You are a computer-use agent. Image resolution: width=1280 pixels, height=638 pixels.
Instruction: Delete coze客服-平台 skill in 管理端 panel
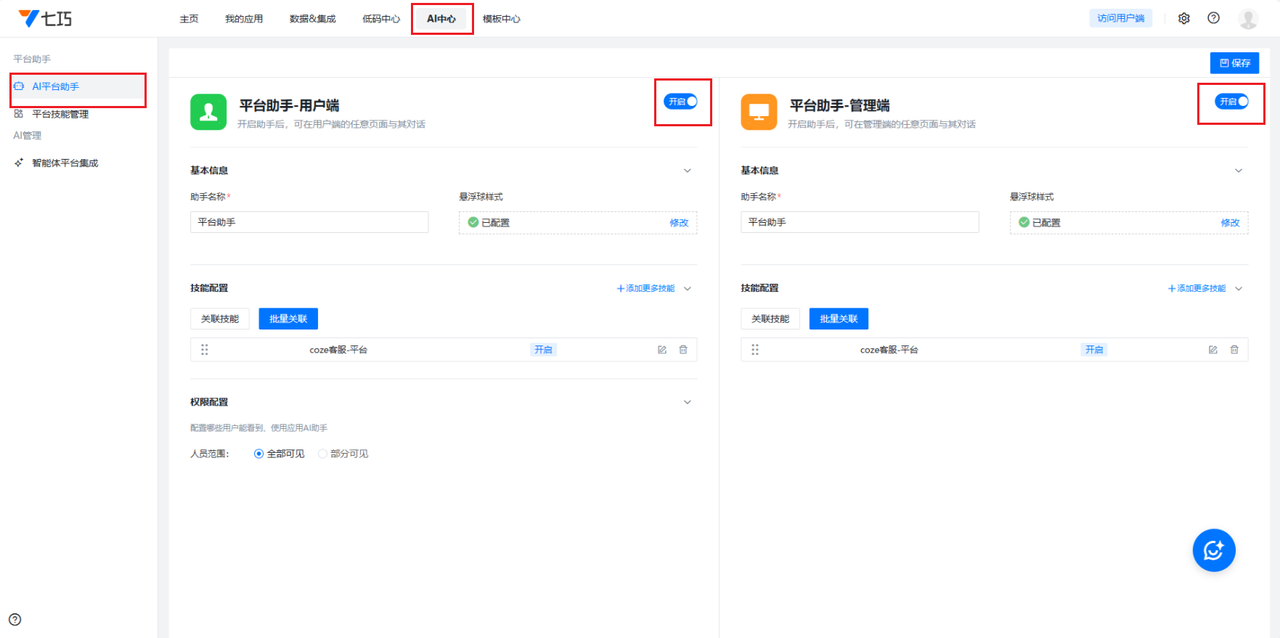point(1234,350)
